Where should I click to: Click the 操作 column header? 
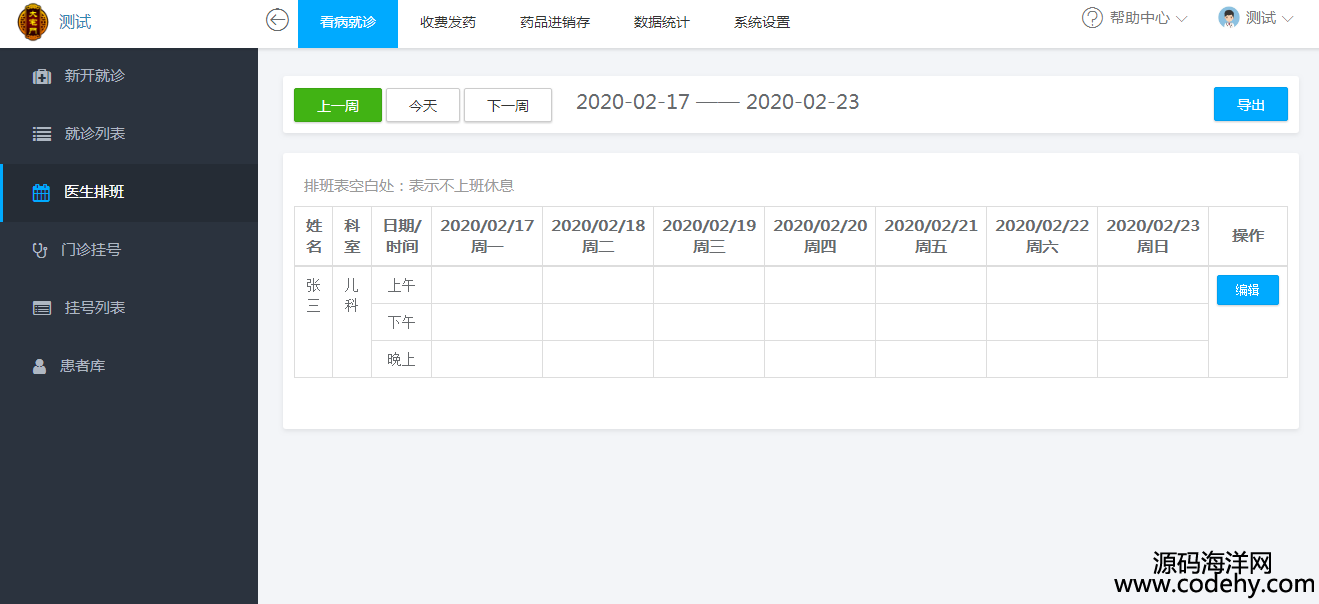[1248, 236]
